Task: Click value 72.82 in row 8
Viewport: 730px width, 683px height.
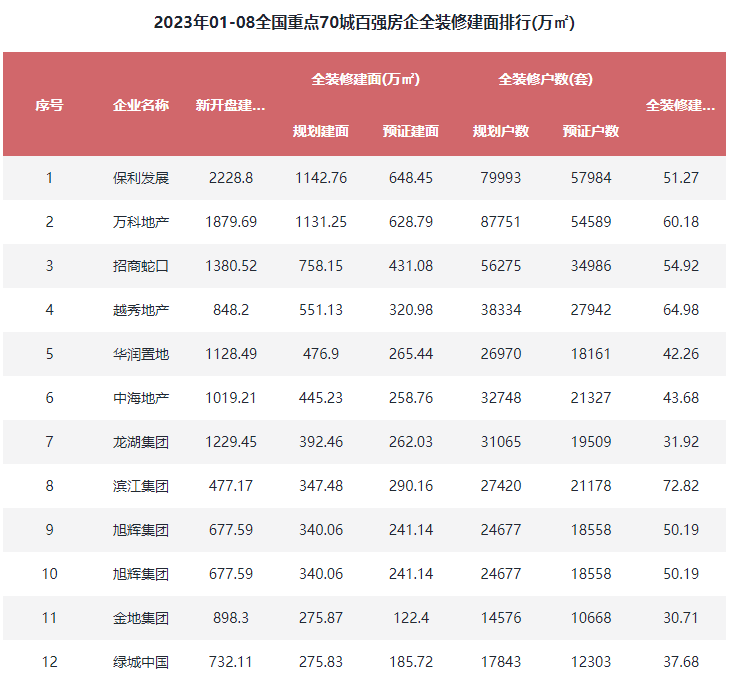Action: coord(681,486)
